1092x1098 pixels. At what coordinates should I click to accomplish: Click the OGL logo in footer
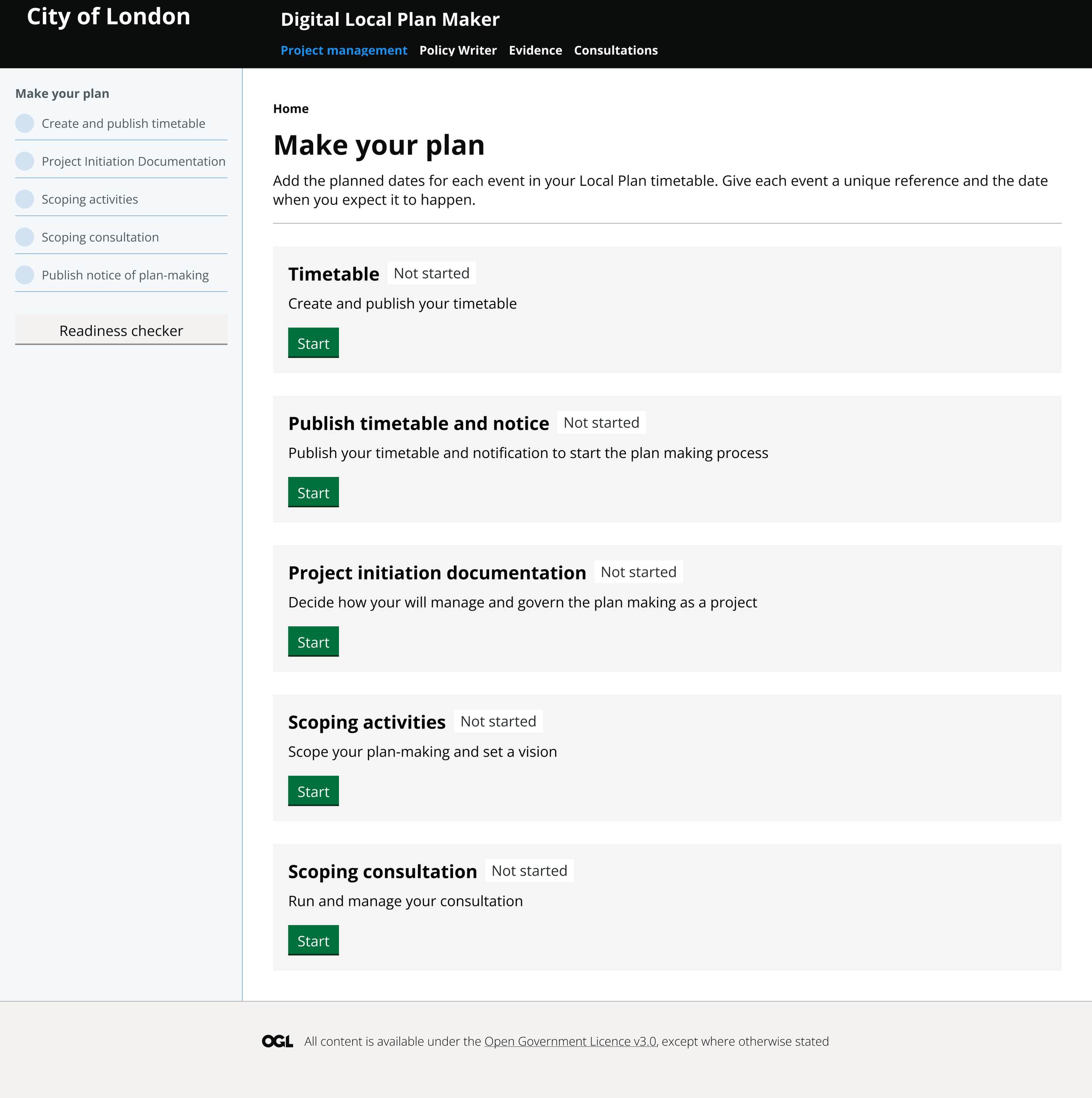pos(277,1041)
